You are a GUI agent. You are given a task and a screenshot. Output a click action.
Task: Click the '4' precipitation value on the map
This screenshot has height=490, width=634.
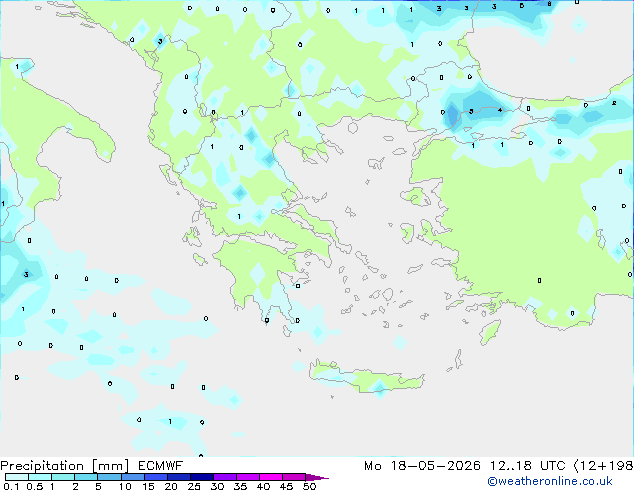(x=500, y=110)
